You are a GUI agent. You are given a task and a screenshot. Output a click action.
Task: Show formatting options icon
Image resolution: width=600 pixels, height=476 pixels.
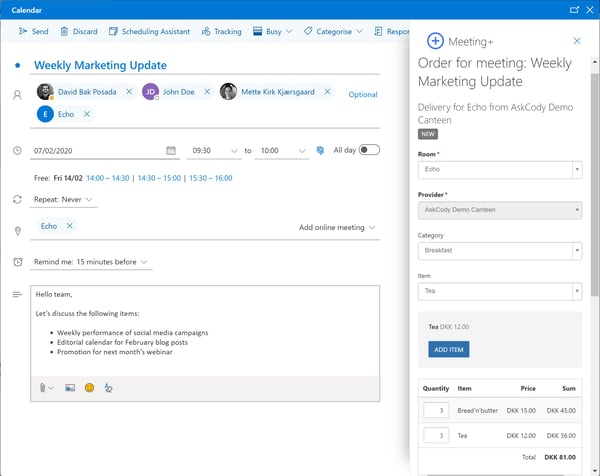point(108,388)
